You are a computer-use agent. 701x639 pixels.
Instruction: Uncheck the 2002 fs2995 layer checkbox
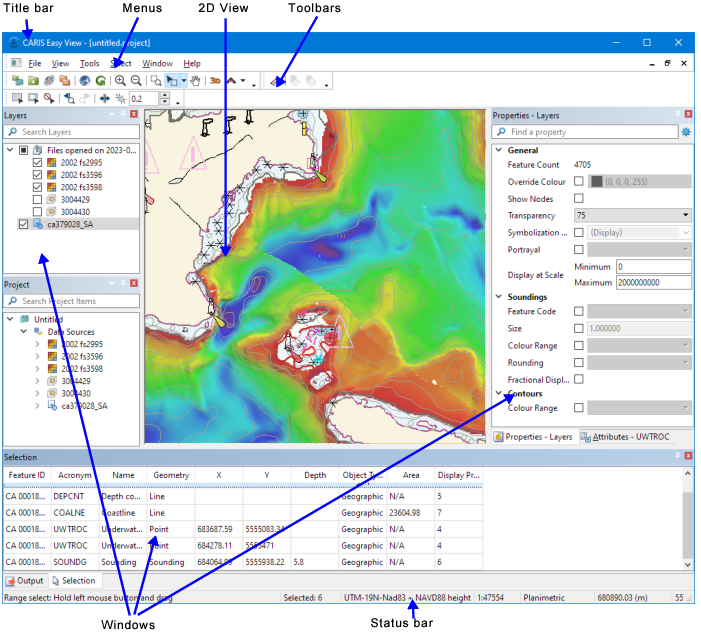click(38, 162)
